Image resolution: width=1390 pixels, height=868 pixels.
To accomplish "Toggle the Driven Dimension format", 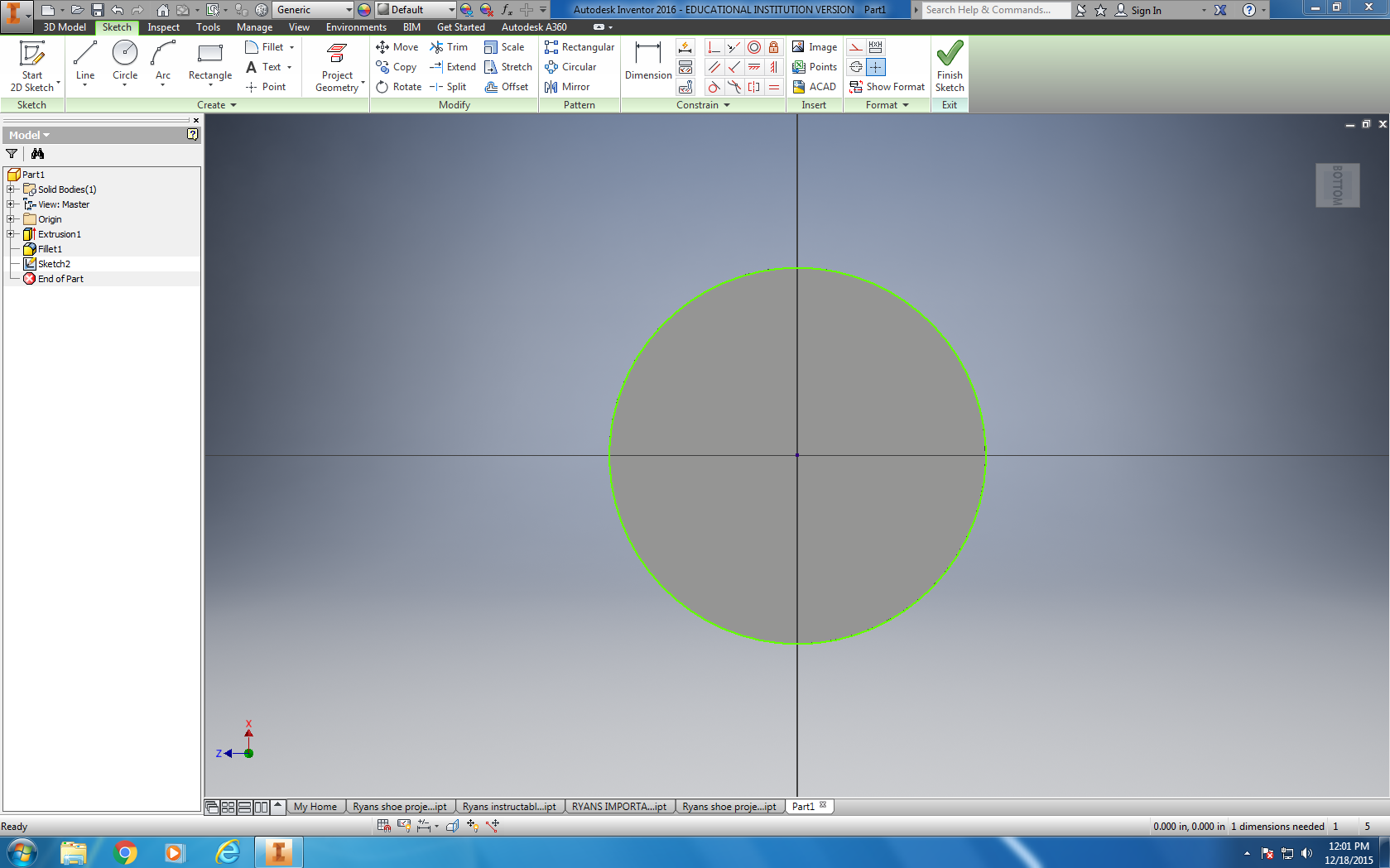I will pyautogui.click(x=876, y=48).
